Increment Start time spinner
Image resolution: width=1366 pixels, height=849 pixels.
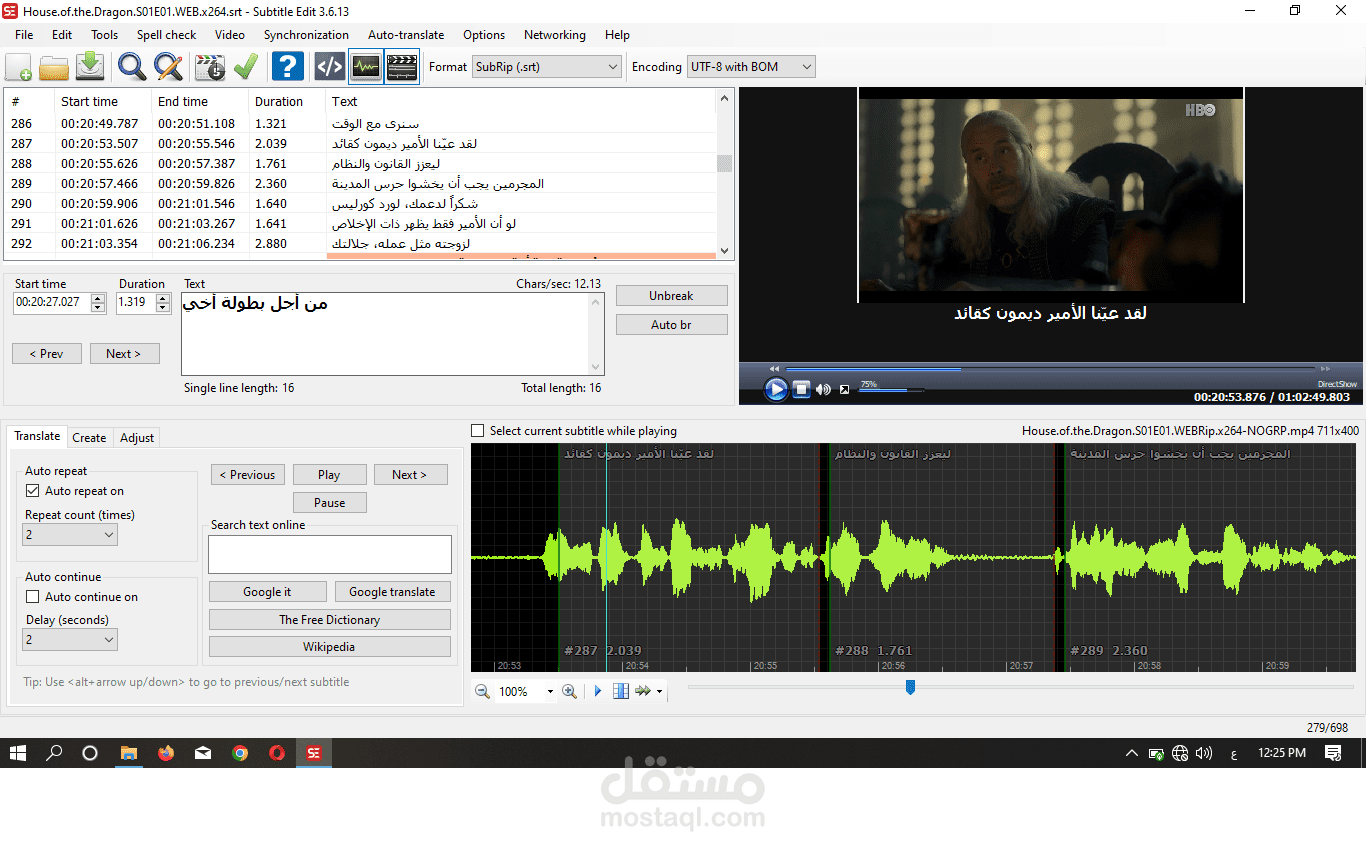(98, 298)
